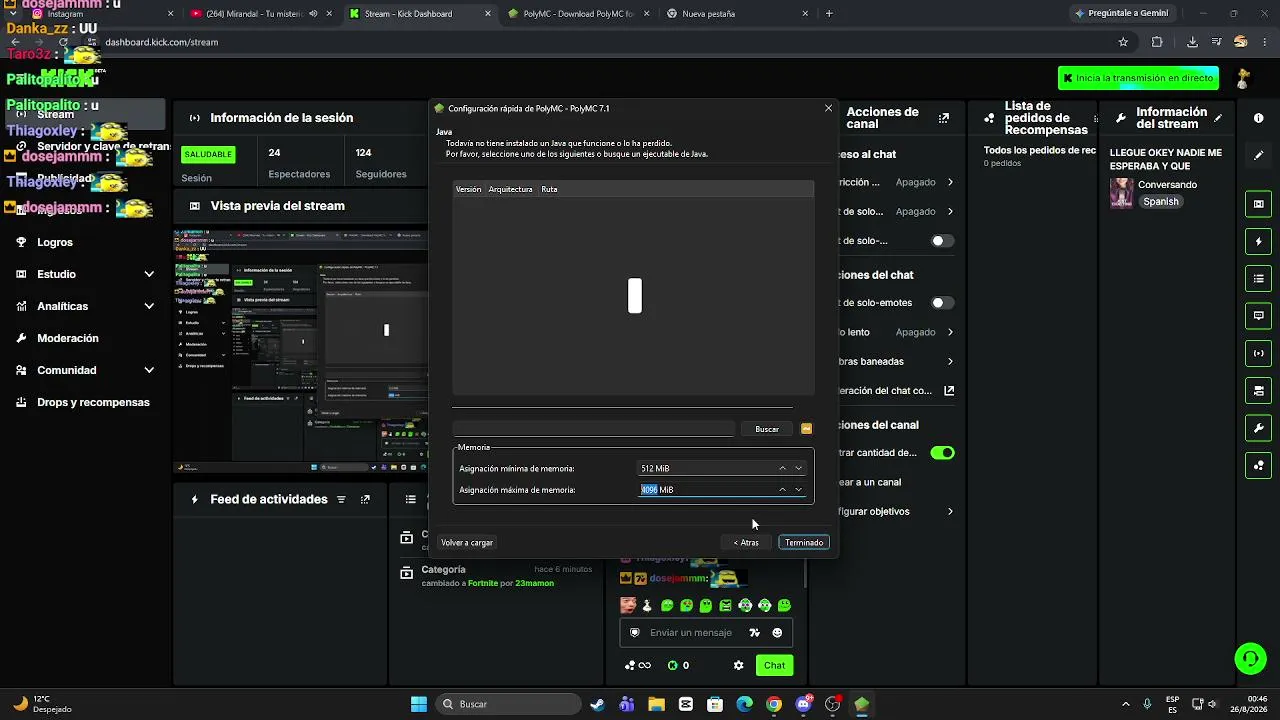1280x720 pixels.
Task: Decrease minimum memory allocation with down arrow
Action: tap(798, 468)
